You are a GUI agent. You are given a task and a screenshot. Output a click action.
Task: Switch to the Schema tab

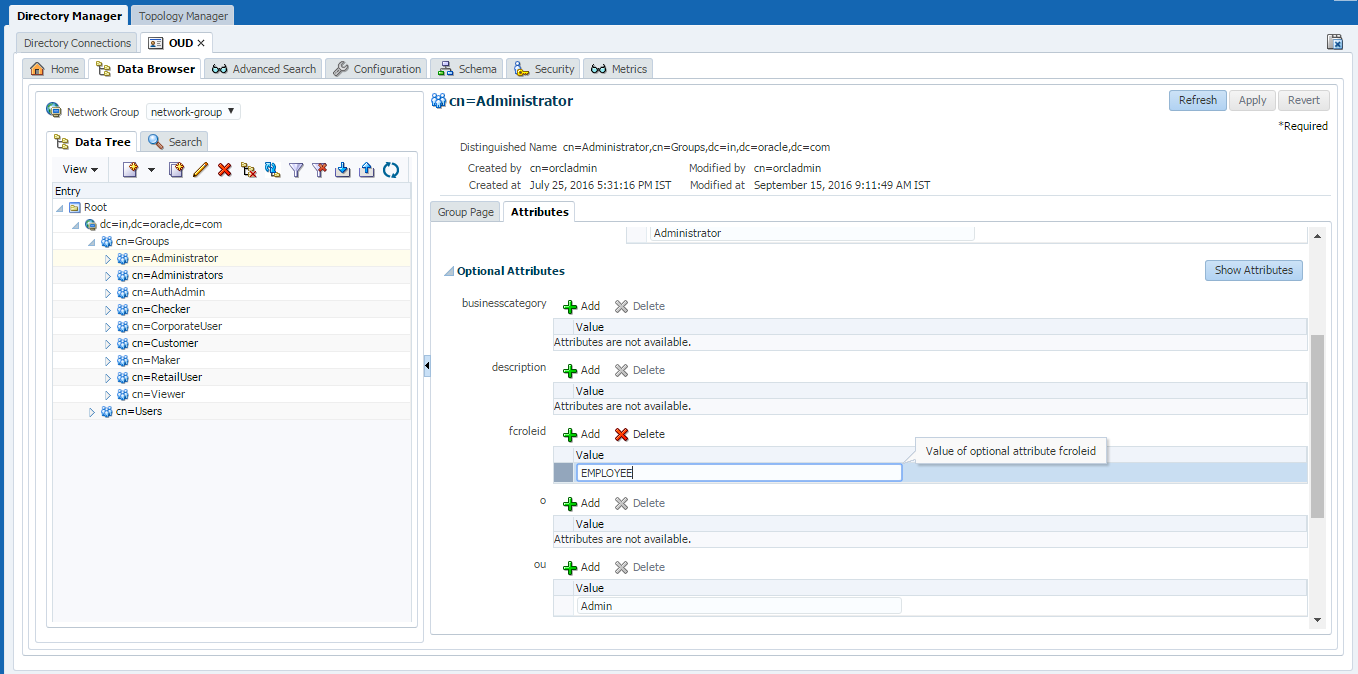pos(467,69)
